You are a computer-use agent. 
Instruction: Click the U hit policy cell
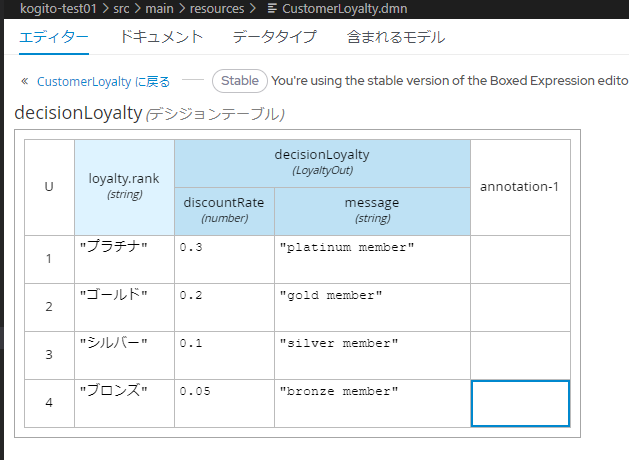click(x=49, y=187)
